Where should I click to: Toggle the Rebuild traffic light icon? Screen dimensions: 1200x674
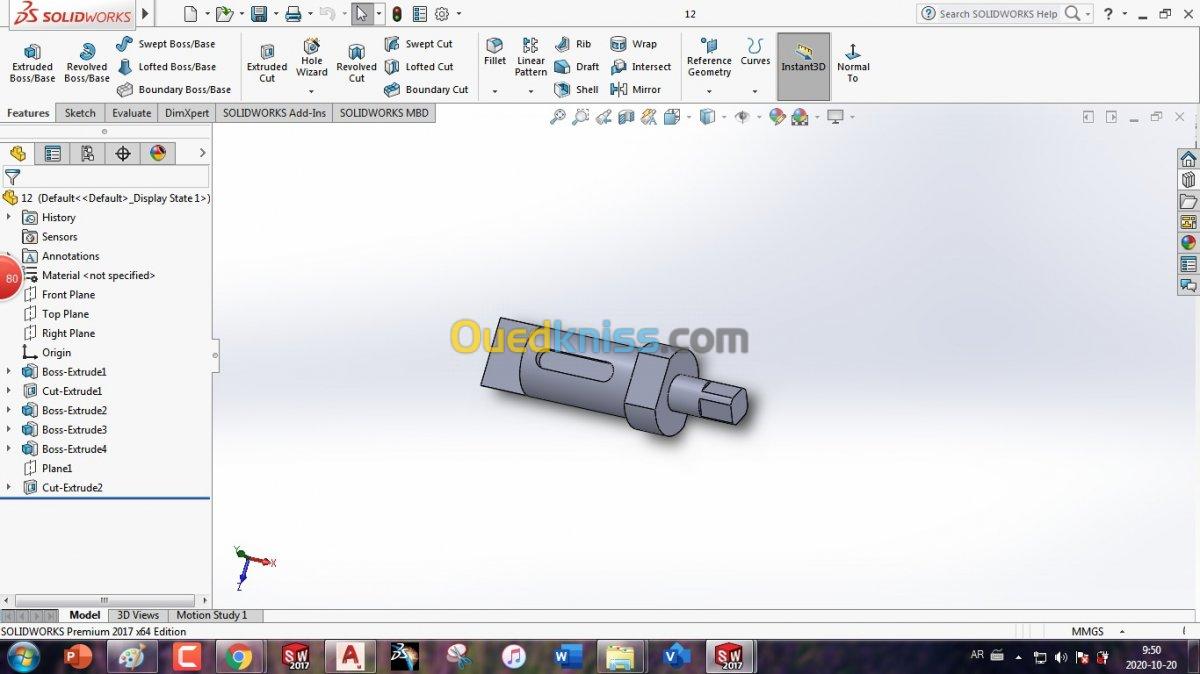[397, 14]
